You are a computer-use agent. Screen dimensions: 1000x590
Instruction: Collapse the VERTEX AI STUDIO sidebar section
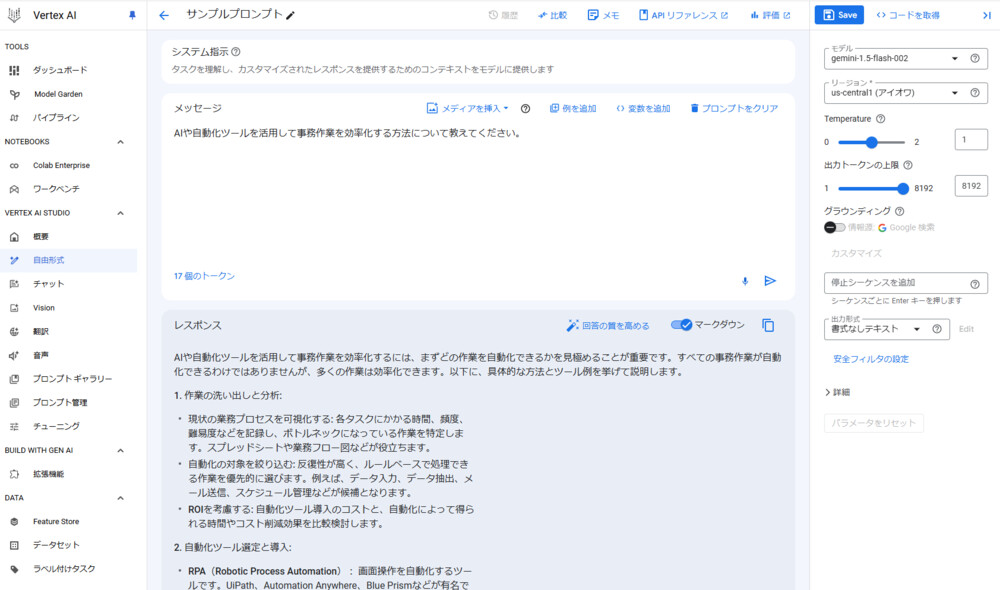121,213
